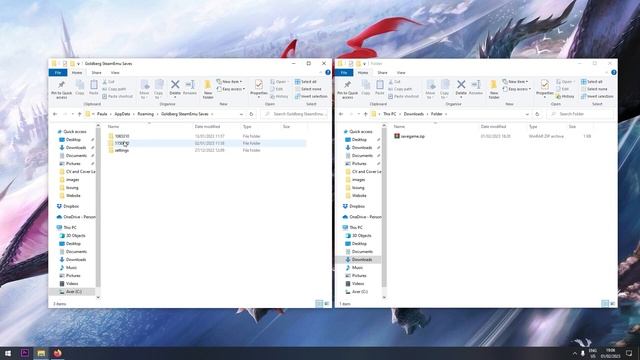Go up one level in the Folder window
The width and height of the screenshot is (640, 360).
[365, 114]
